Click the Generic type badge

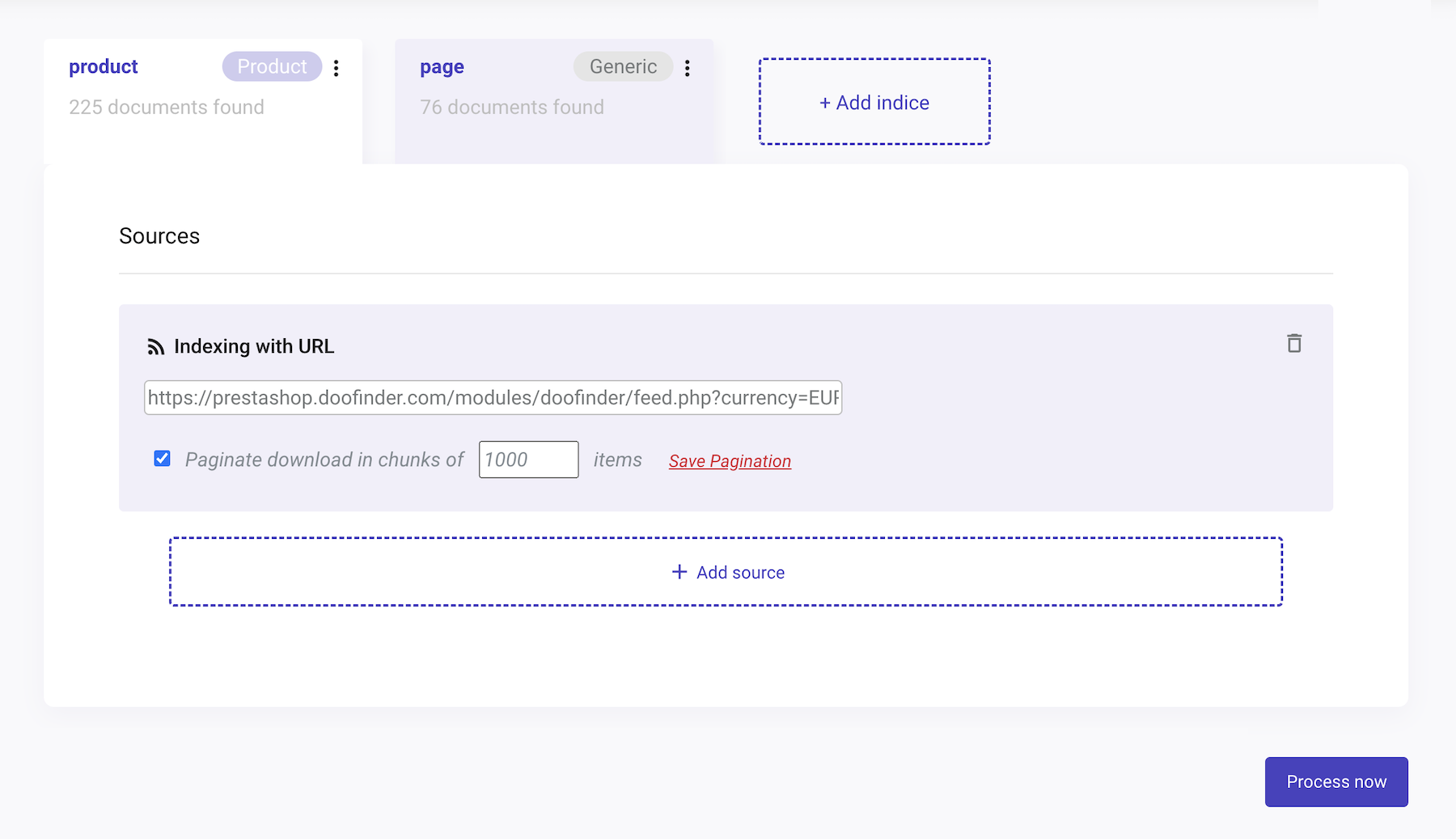(x=623, y=66)
